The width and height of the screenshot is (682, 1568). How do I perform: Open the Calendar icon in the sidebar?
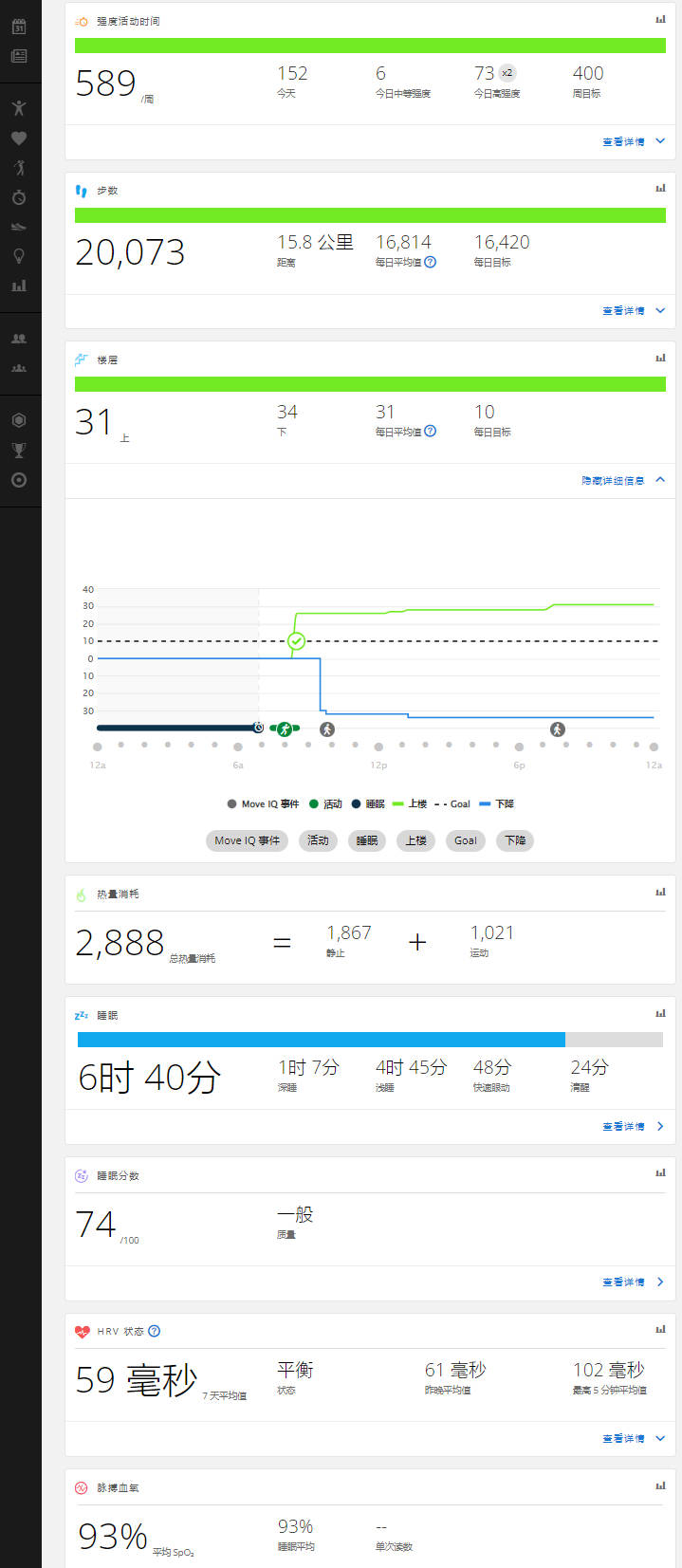click(19, 27)
